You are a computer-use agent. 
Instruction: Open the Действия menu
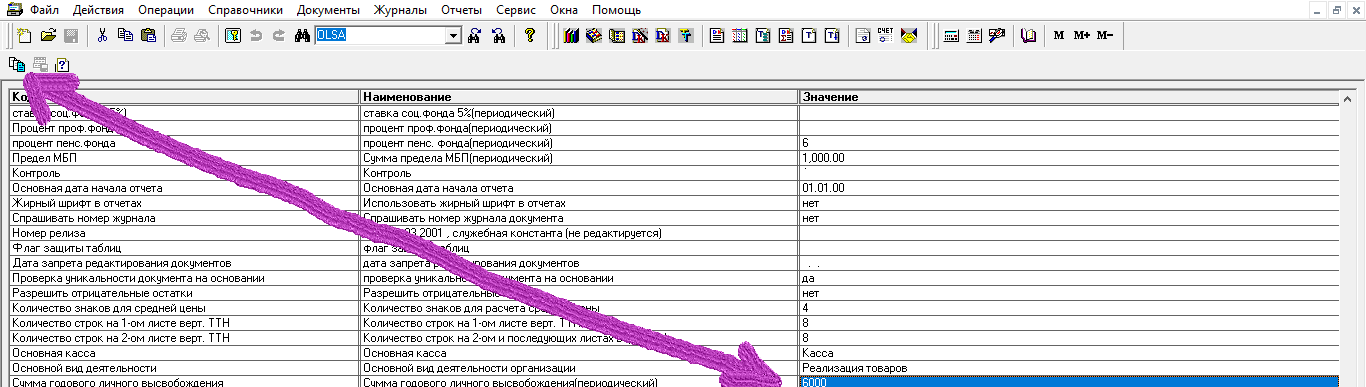[x=99, y=9]
